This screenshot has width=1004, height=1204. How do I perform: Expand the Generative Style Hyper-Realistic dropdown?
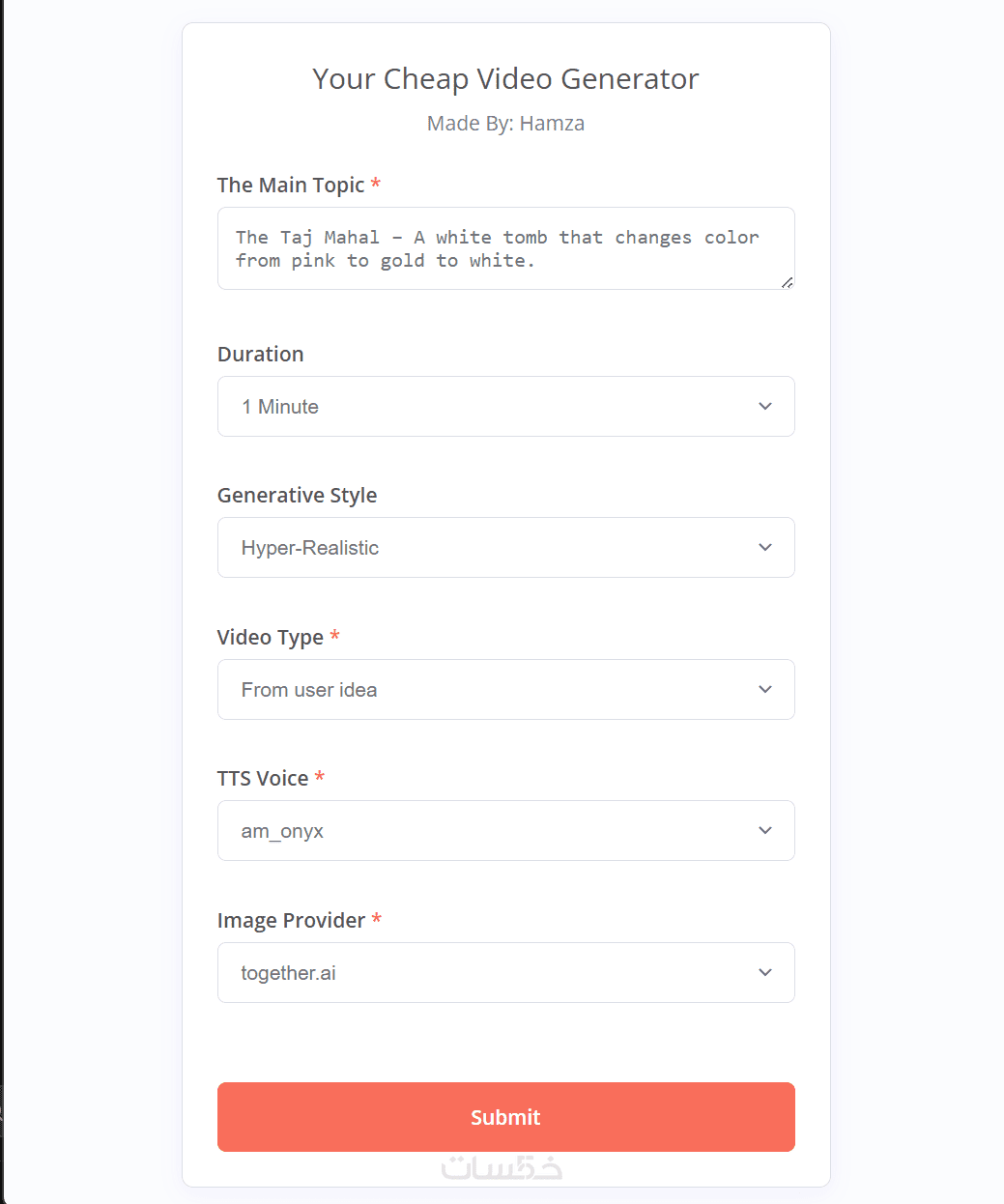(505, 548)
